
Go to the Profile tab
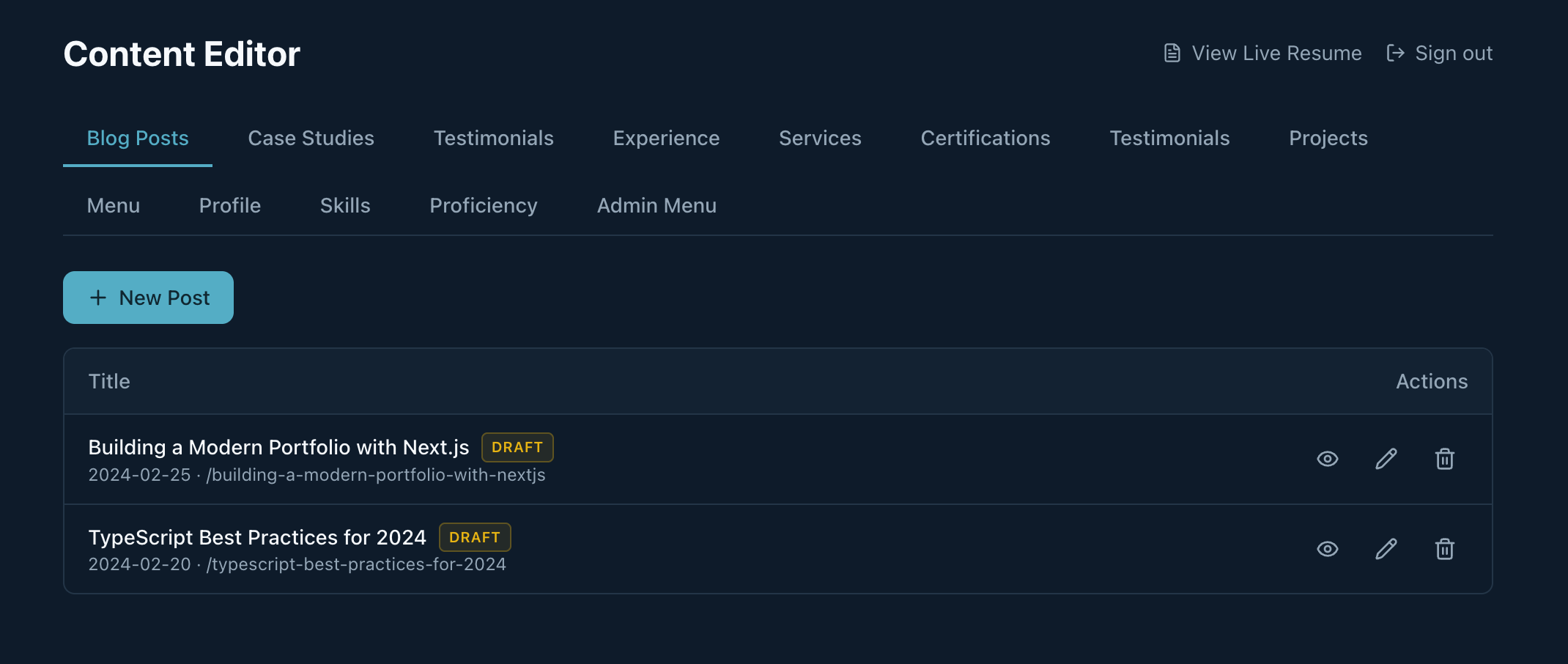pos(229,205)
